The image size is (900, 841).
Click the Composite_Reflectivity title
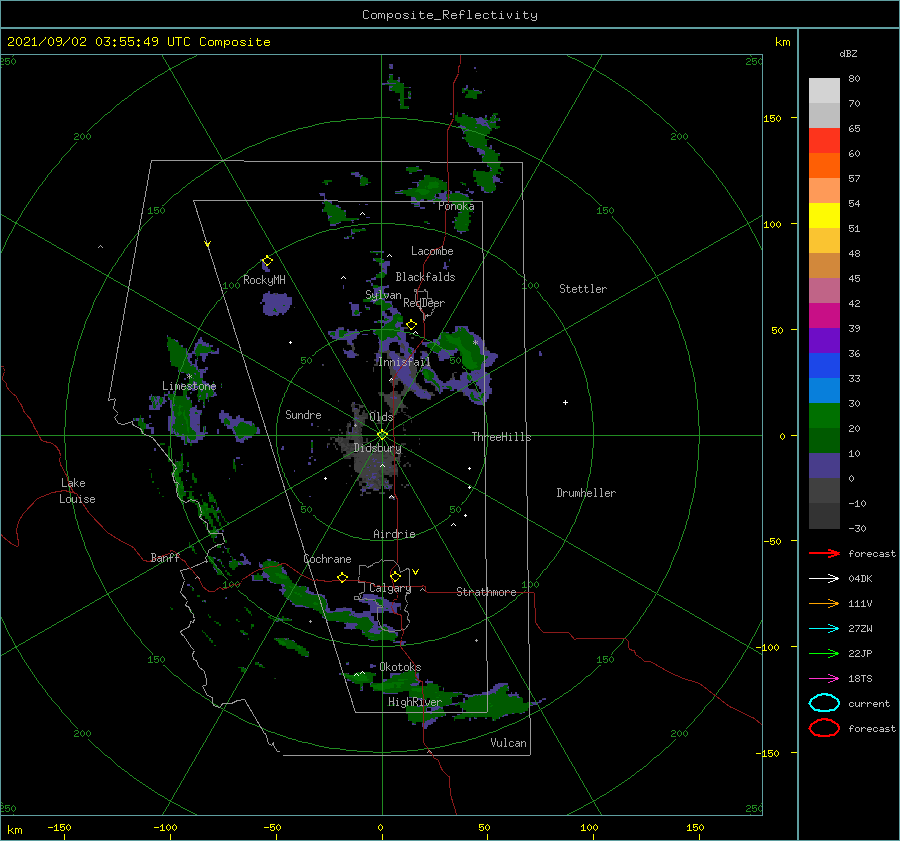(450, 15)
